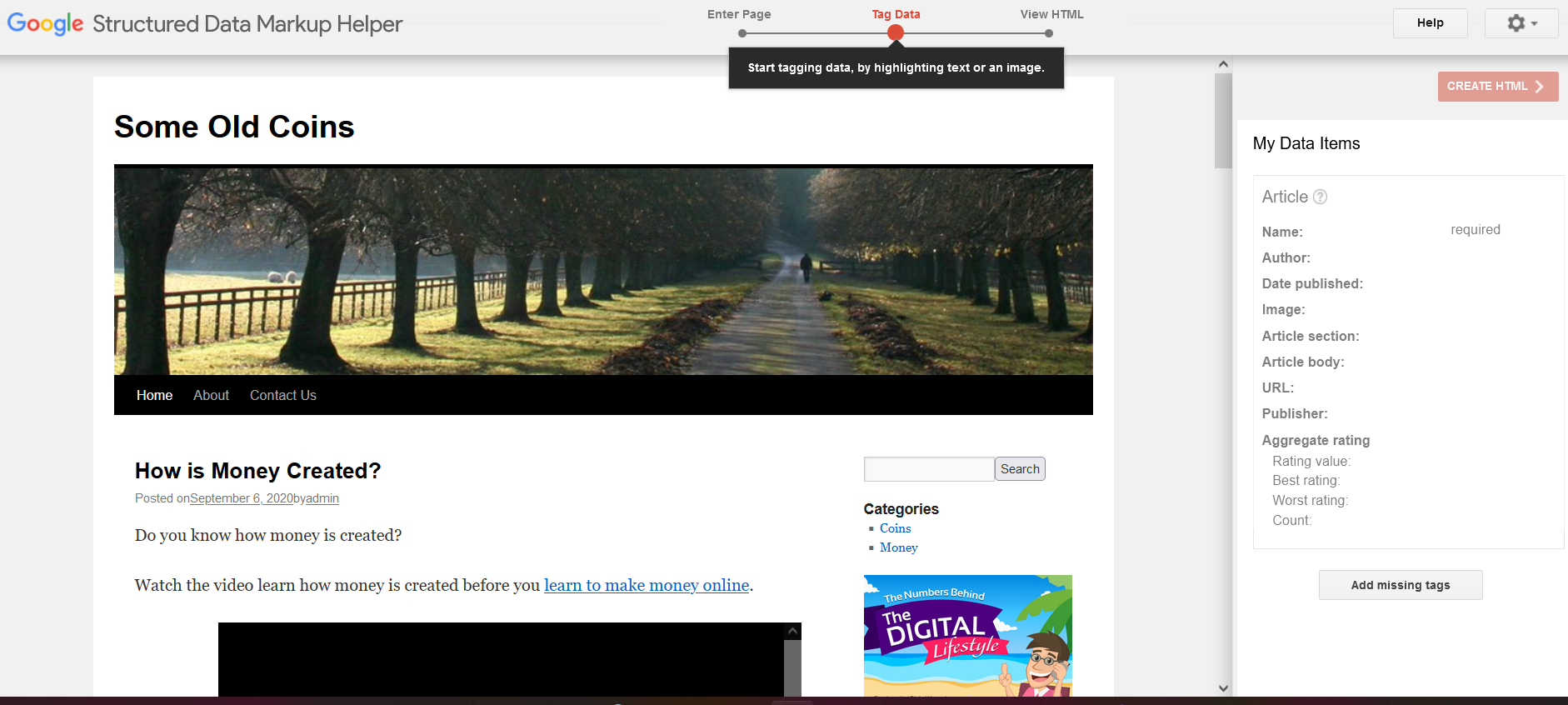Open the settings gear dropdown
The width and height of the screenshot is (1568, 705).
pos(1521,23)
